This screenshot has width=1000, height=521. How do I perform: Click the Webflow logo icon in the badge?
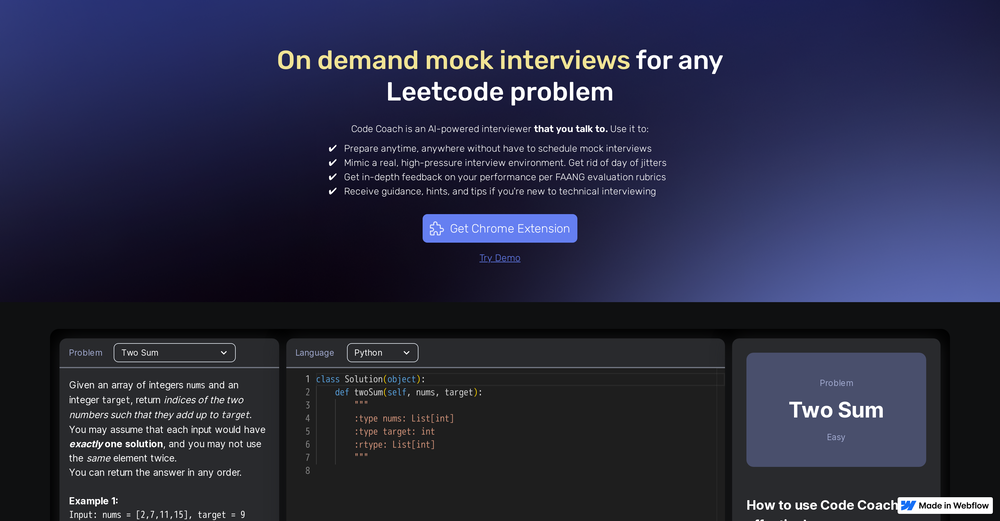point(908,506)
